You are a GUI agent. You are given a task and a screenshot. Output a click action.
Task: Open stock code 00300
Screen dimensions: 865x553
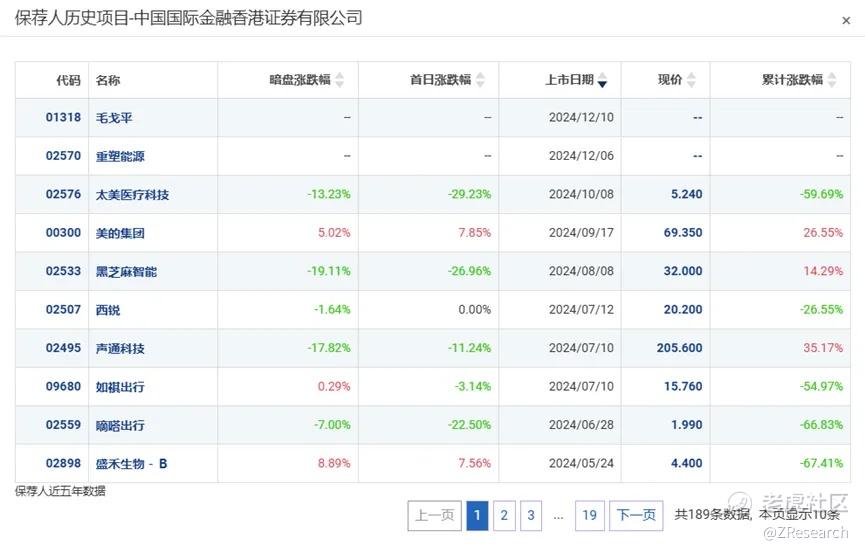[63, 233]
